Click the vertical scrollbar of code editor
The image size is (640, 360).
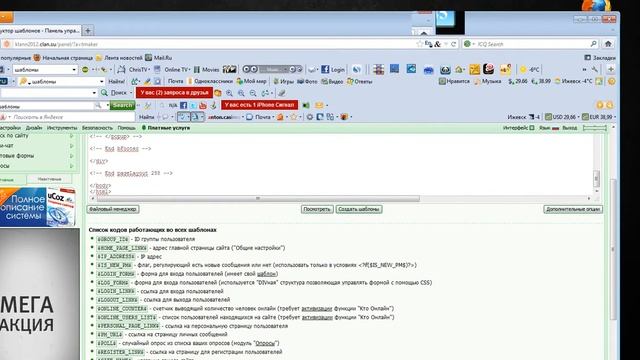click(596, 178)
